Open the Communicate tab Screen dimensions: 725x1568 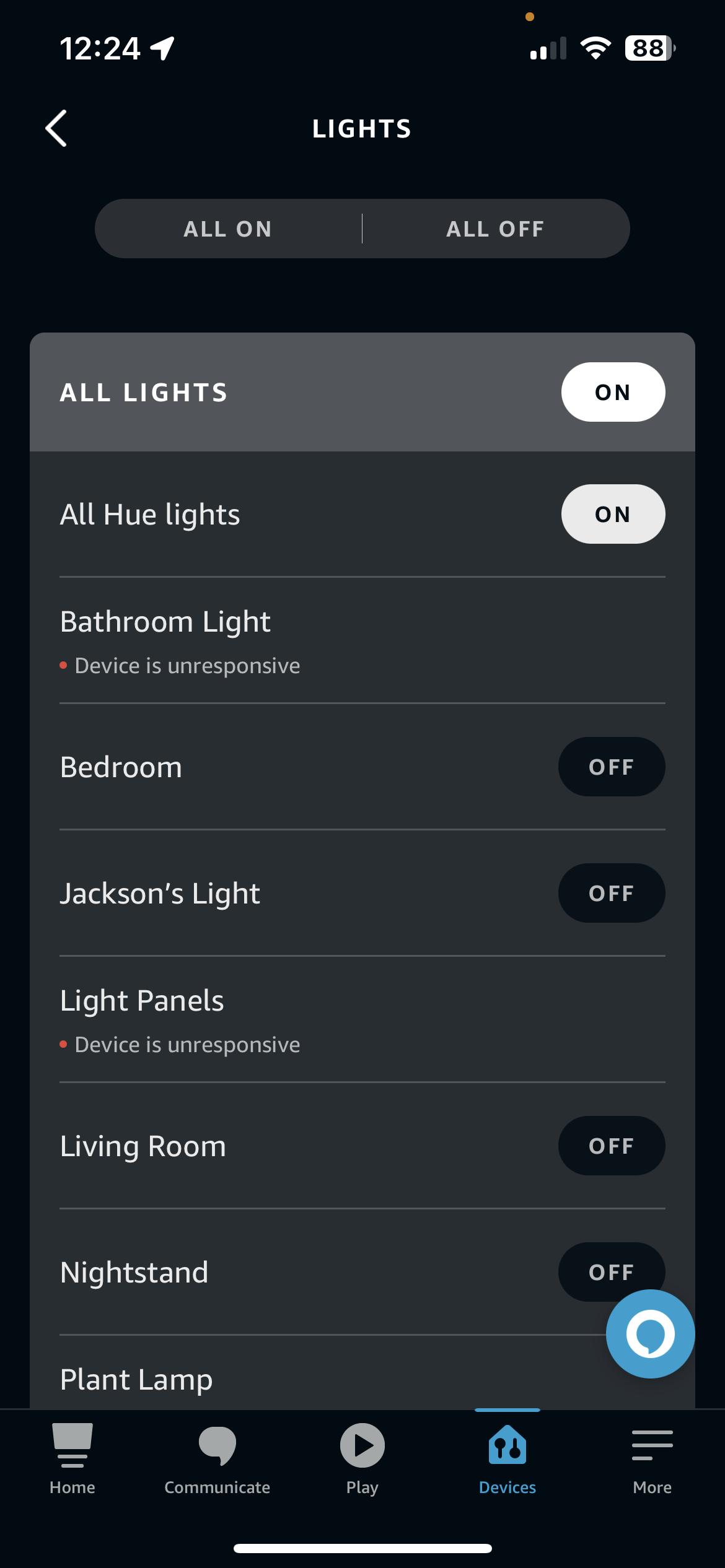[x=217, y=1457]
